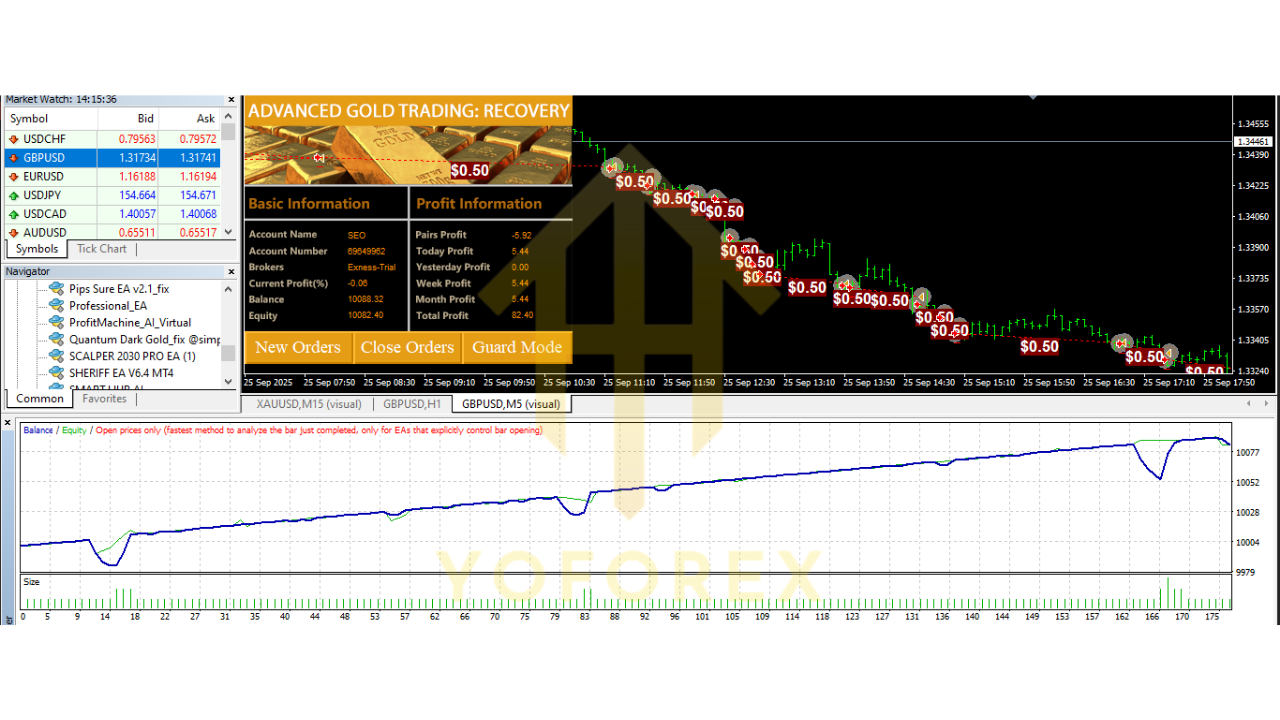The width and height of the screenshot is (1280, 720).
Task: Click the Market Watch down scroll arrow
Action: (x=227, y=231)
